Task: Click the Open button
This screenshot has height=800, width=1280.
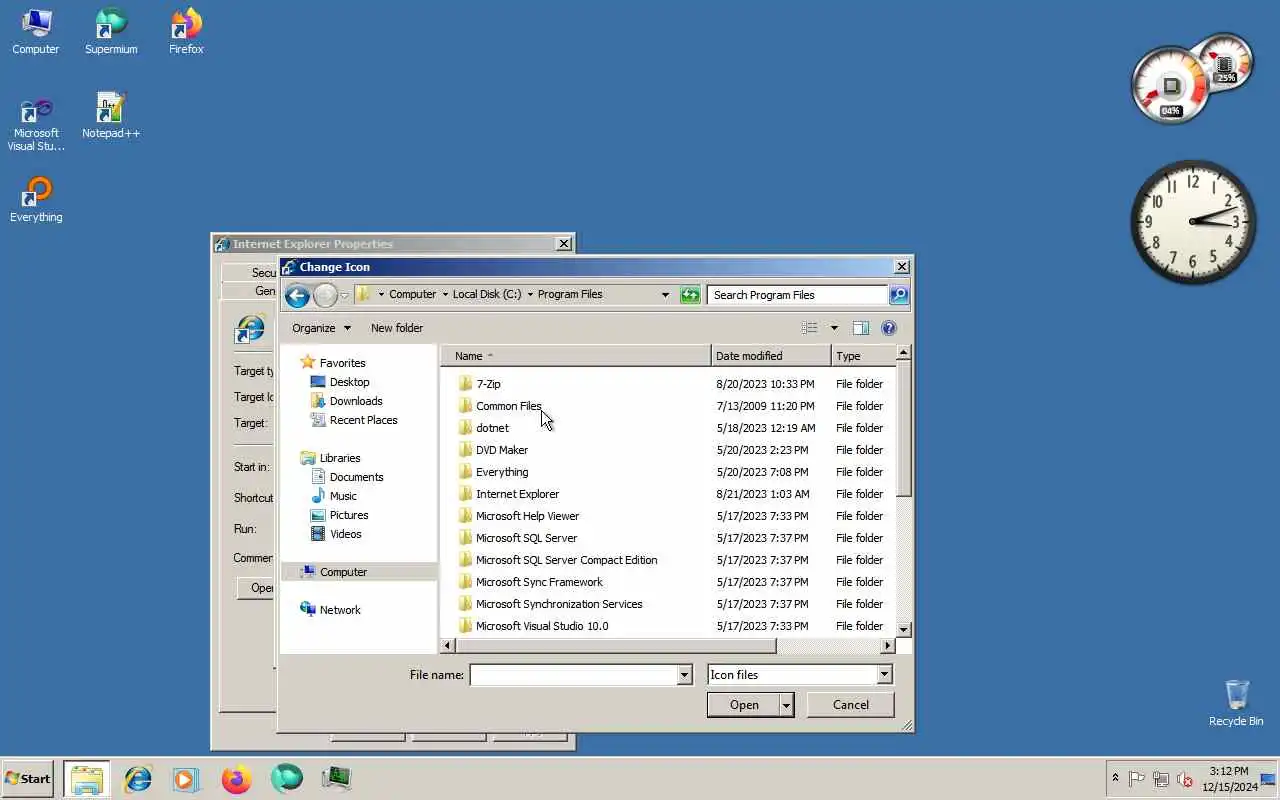Action: 744,705
